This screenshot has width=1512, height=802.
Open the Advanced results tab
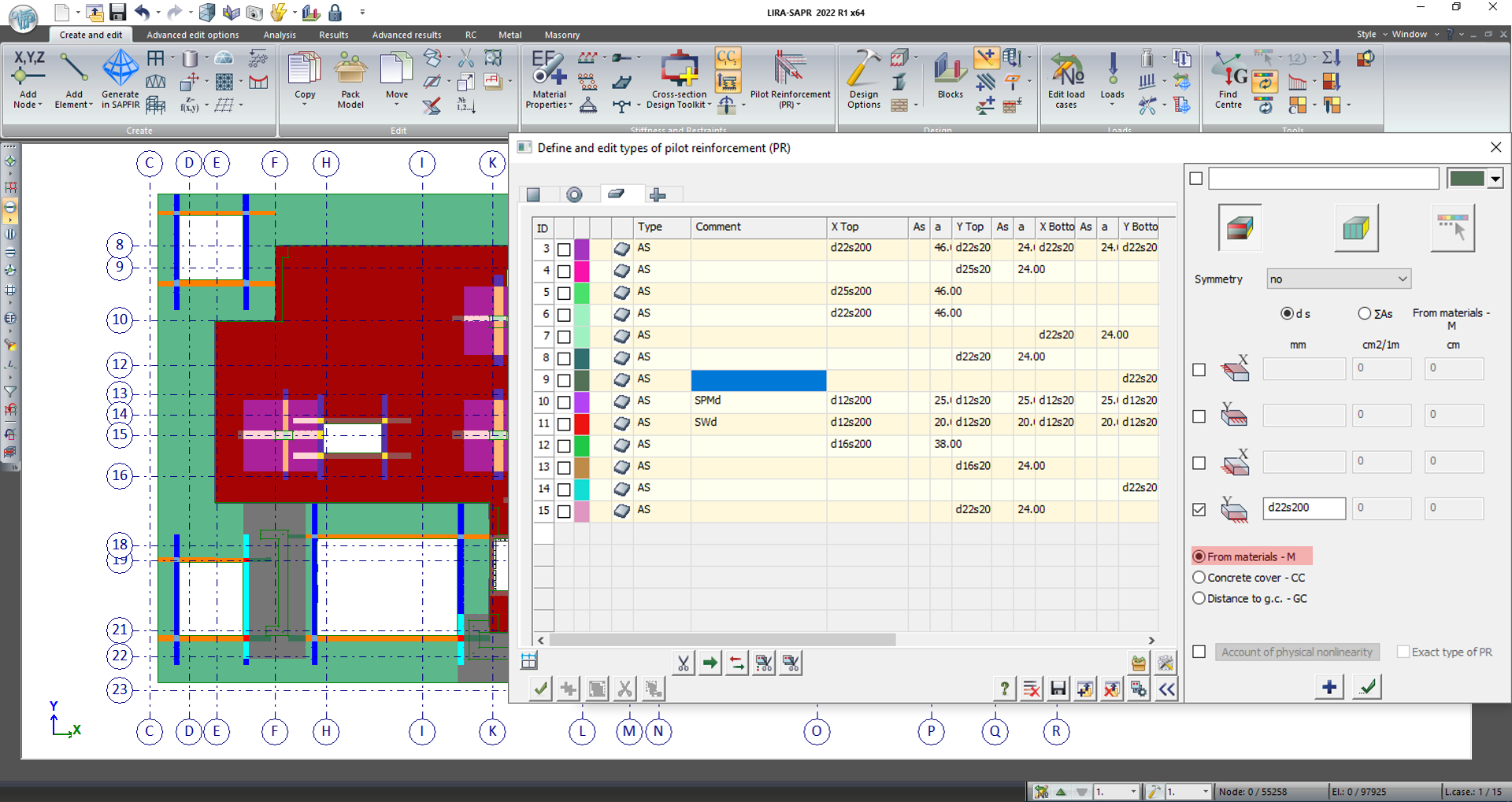tap(406, 35)
